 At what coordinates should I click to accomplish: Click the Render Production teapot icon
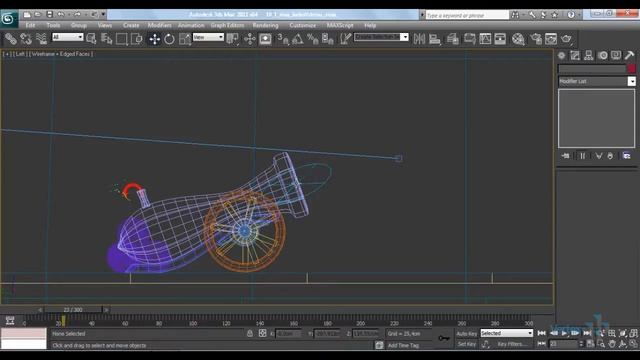click(567, 39)
